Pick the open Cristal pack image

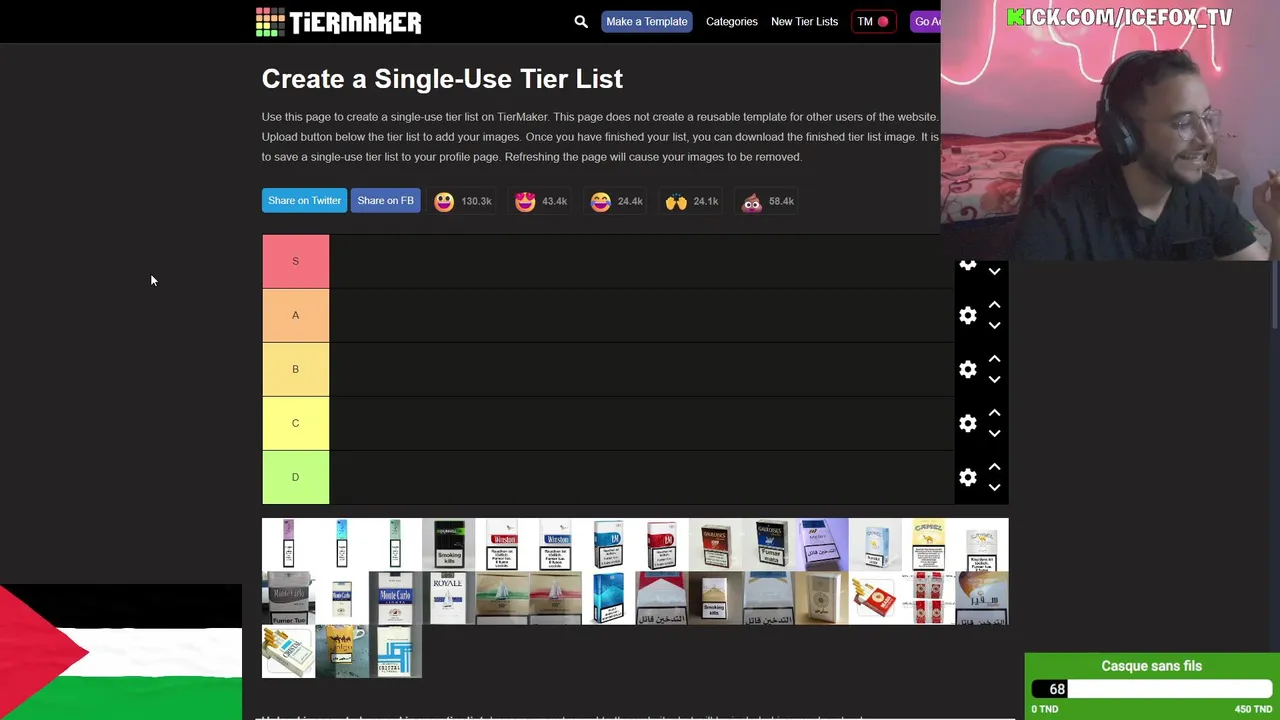288,652
